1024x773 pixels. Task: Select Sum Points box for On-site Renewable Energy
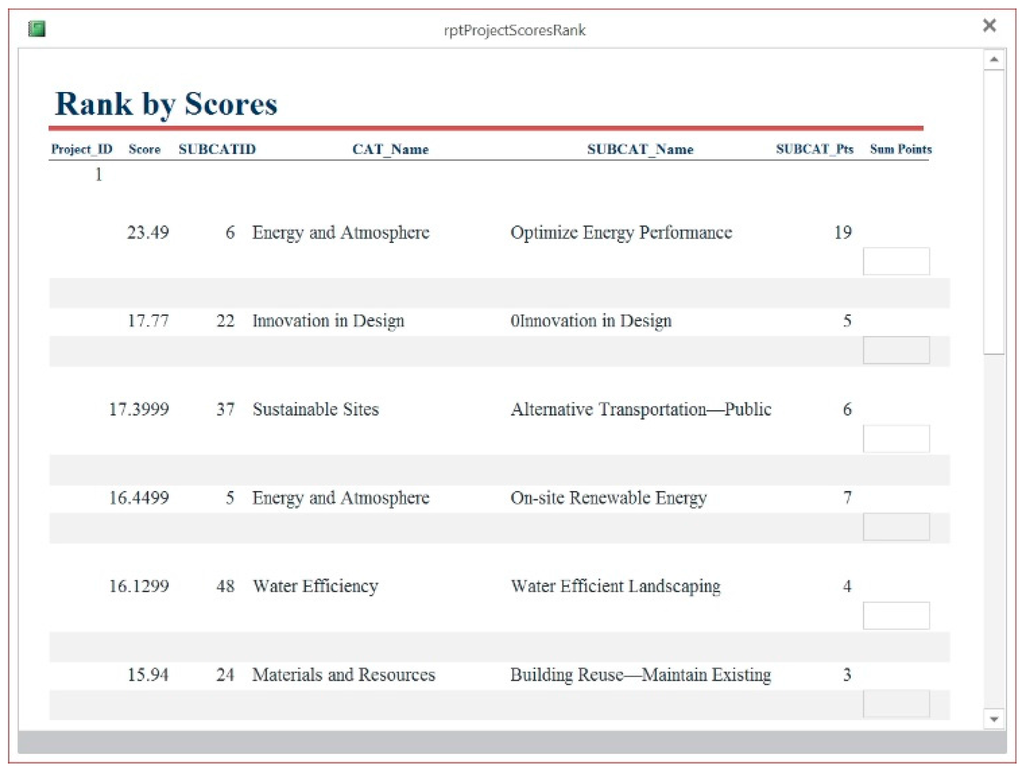point(896,527)
